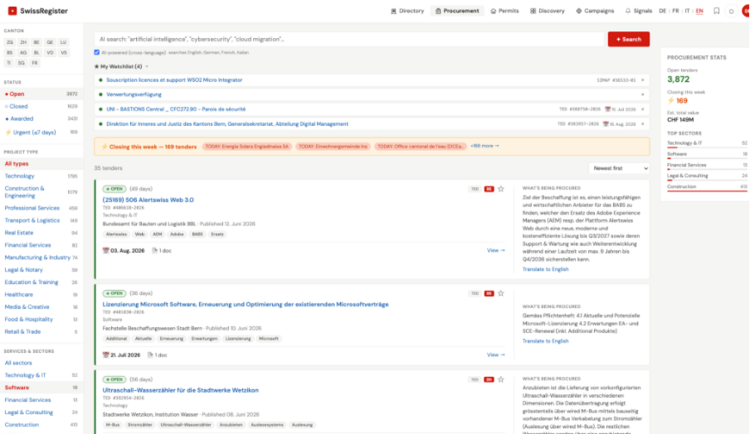750x434 pixels.
Task: Toggle the BE canton filter chip
Action: pyautogui.click(x=36, y=42)
